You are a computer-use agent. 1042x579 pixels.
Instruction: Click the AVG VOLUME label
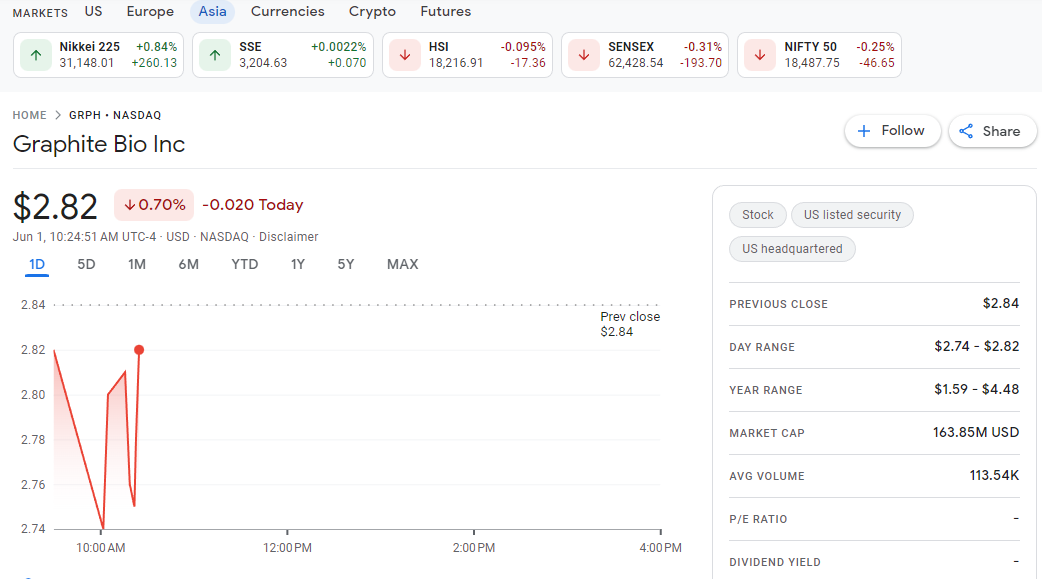click(x=767, y=476)
